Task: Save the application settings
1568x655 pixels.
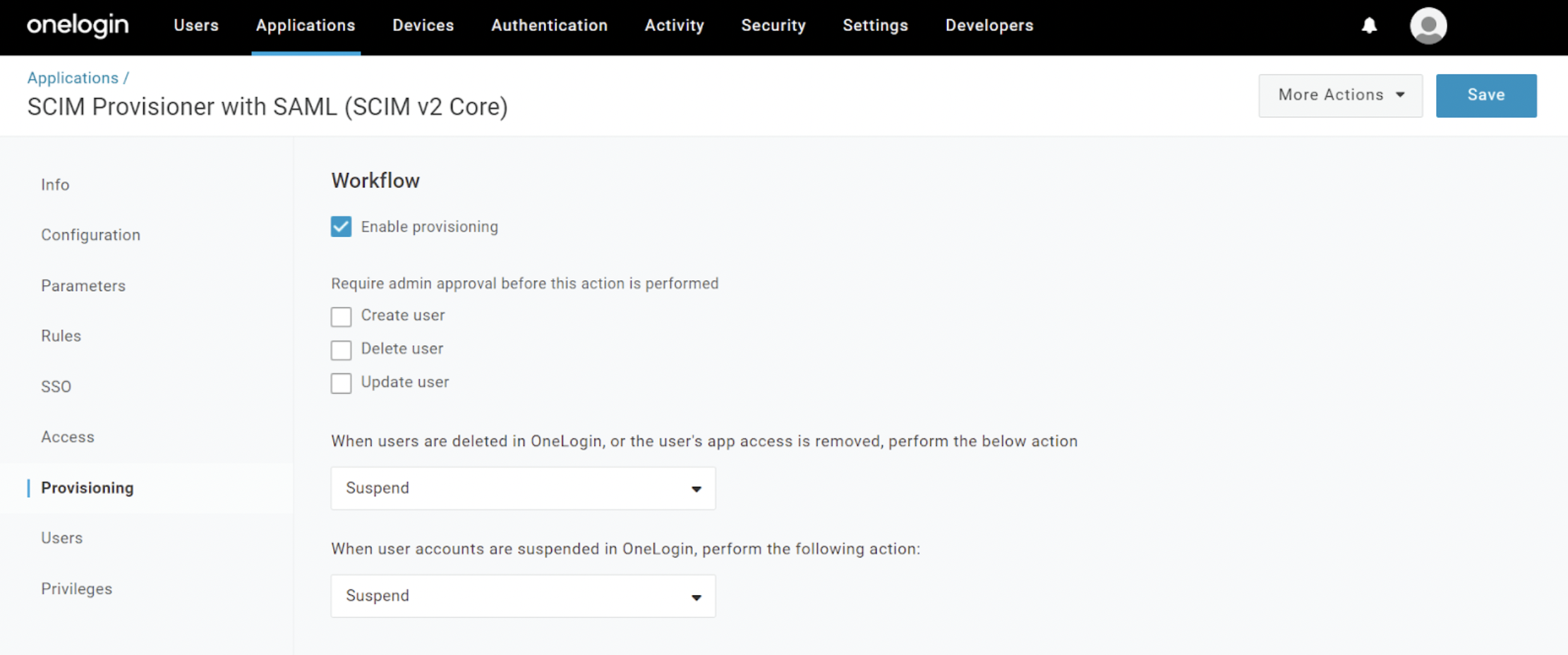Action: (1485, 95)
